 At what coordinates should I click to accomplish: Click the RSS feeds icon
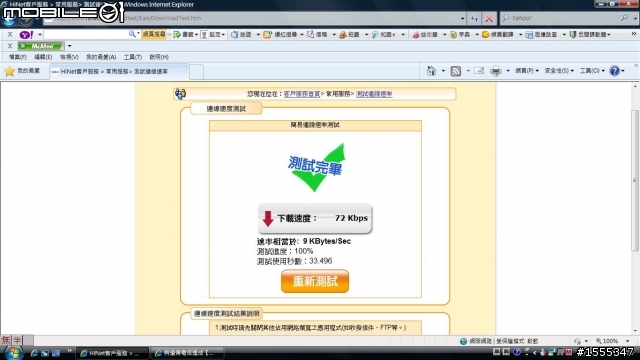[456, 71]
